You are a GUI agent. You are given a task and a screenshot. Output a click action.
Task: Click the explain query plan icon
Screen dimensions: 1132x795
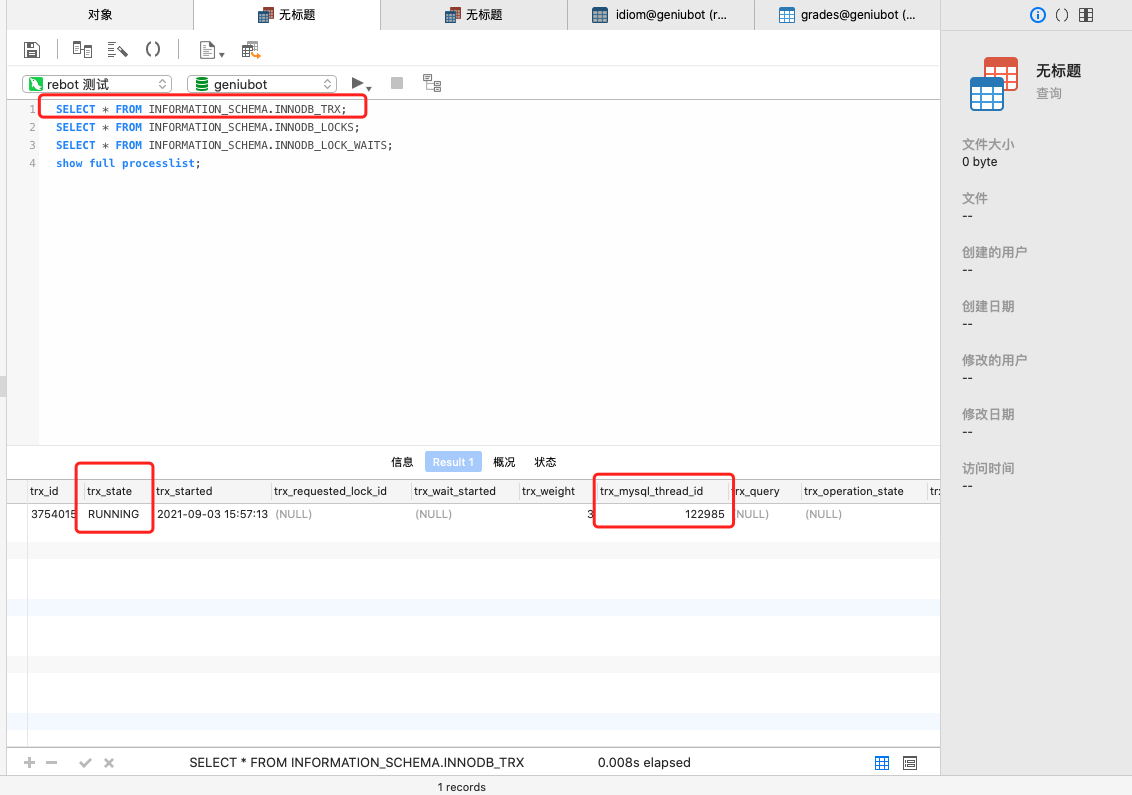tap(432, 83)
